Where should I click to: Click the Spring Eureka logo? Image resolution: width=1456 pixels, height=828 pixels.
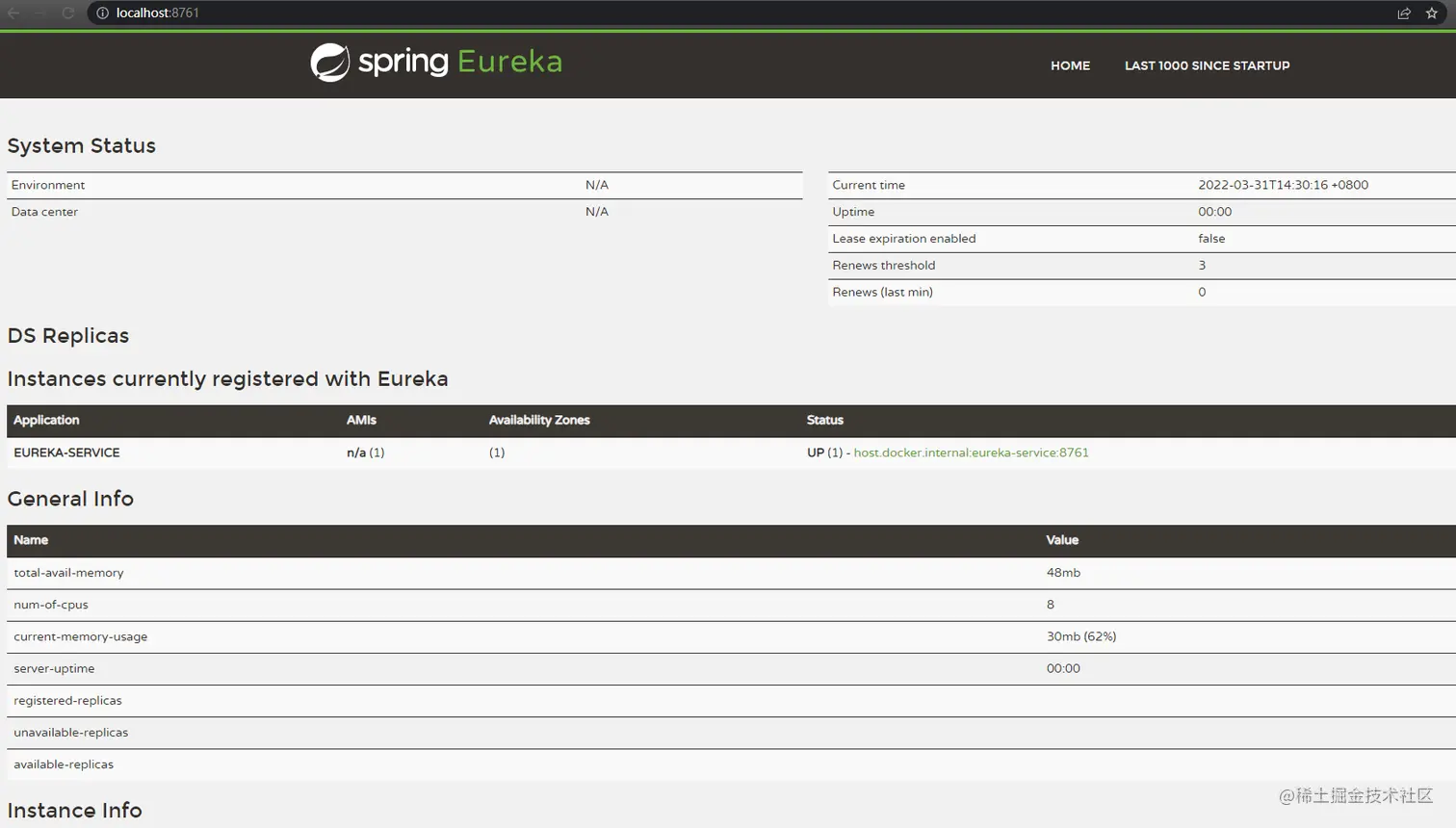[436, 63]
